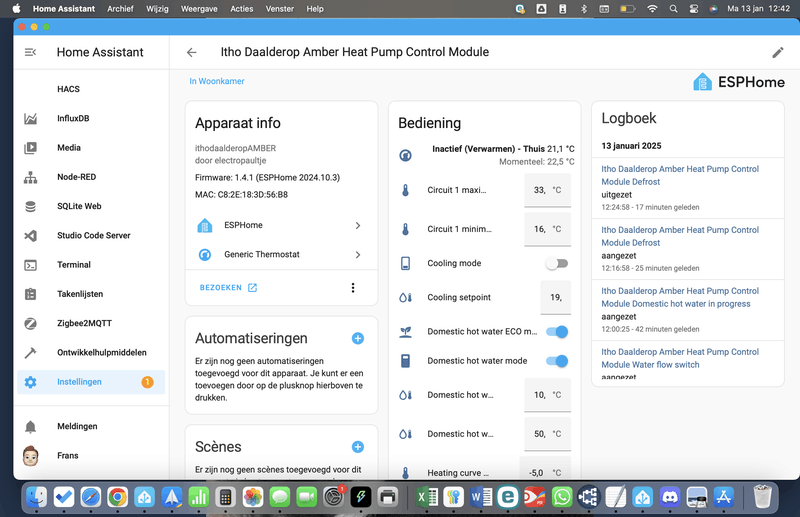This screenshot has width=800, height=517.
Task: Go back using the arrow icon
Action: 191,52
